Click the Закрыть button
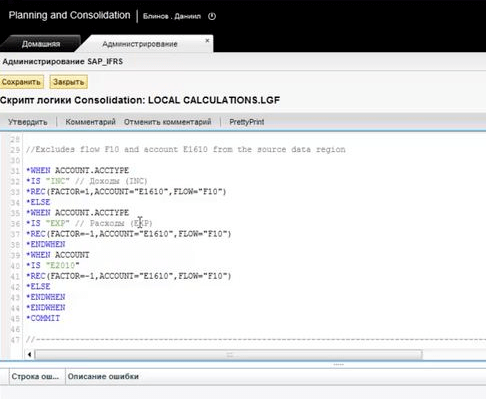This screenshot has height=399, width=486. [x=68, y=82]
